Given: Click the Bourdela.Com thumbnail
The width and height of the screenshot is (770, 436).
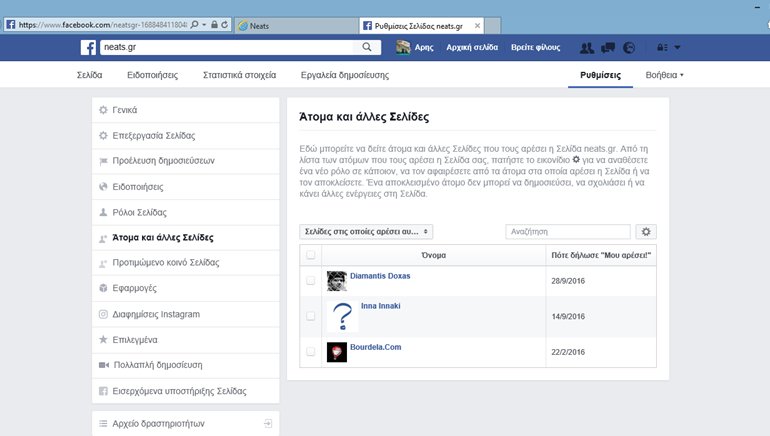Looking at the screenshot, I should [x=337, y=352].
